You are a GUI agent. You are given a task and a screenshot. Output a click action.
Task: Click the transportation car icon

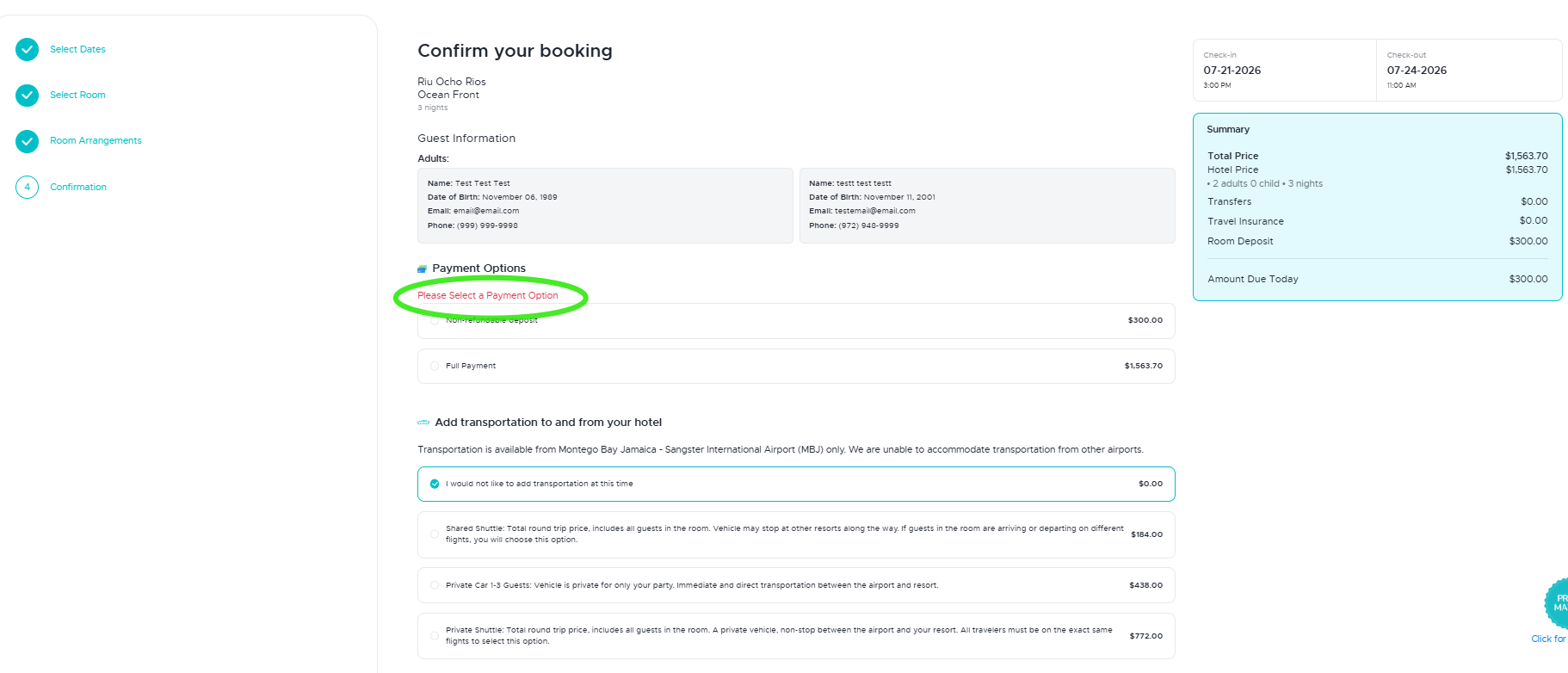(x=423, y=423)
